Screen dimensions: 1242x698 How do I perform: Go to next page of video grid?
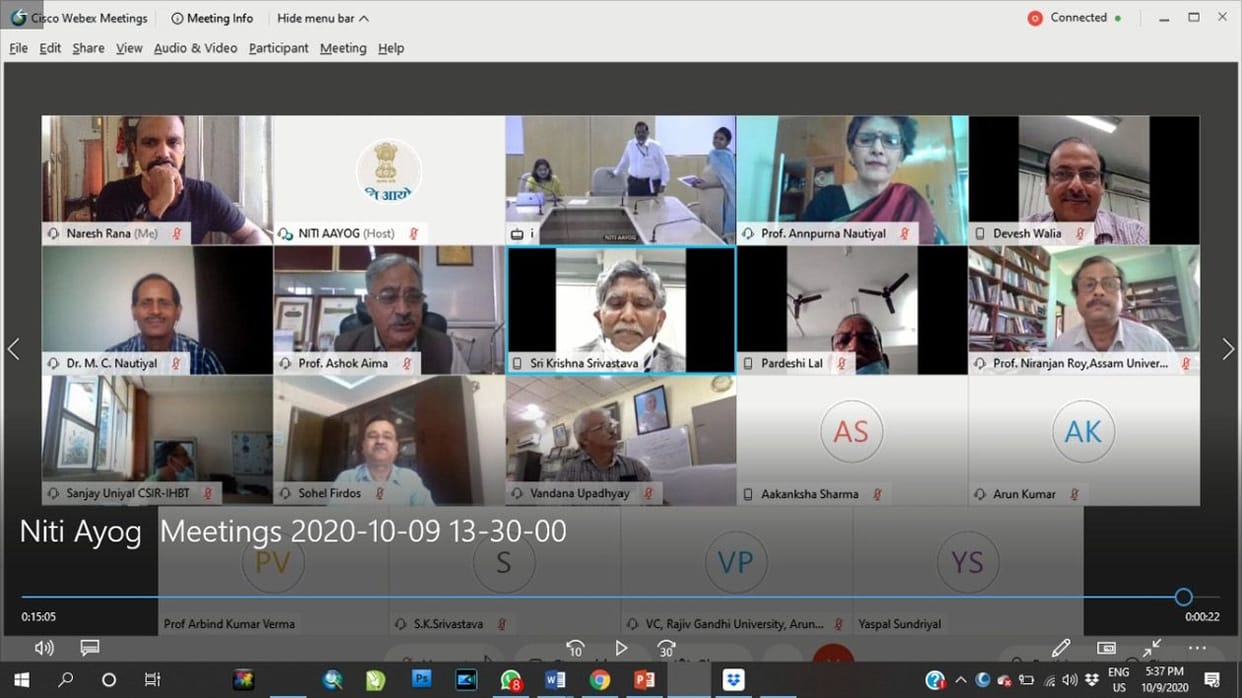pyautogui.click(x=1228, y=349)
